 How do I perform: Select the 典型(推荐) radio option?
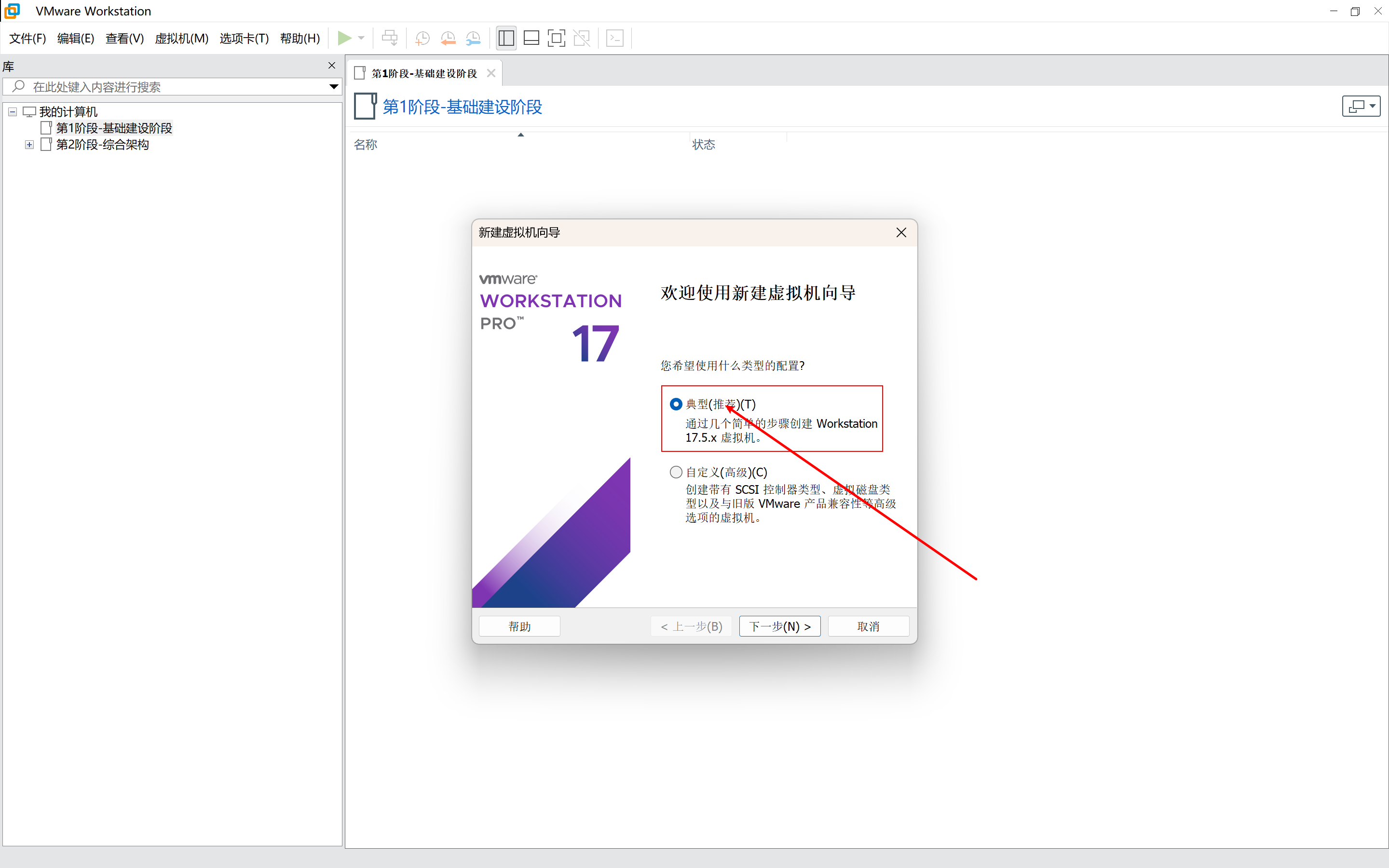pyautogui.click(x=676, y=404)
